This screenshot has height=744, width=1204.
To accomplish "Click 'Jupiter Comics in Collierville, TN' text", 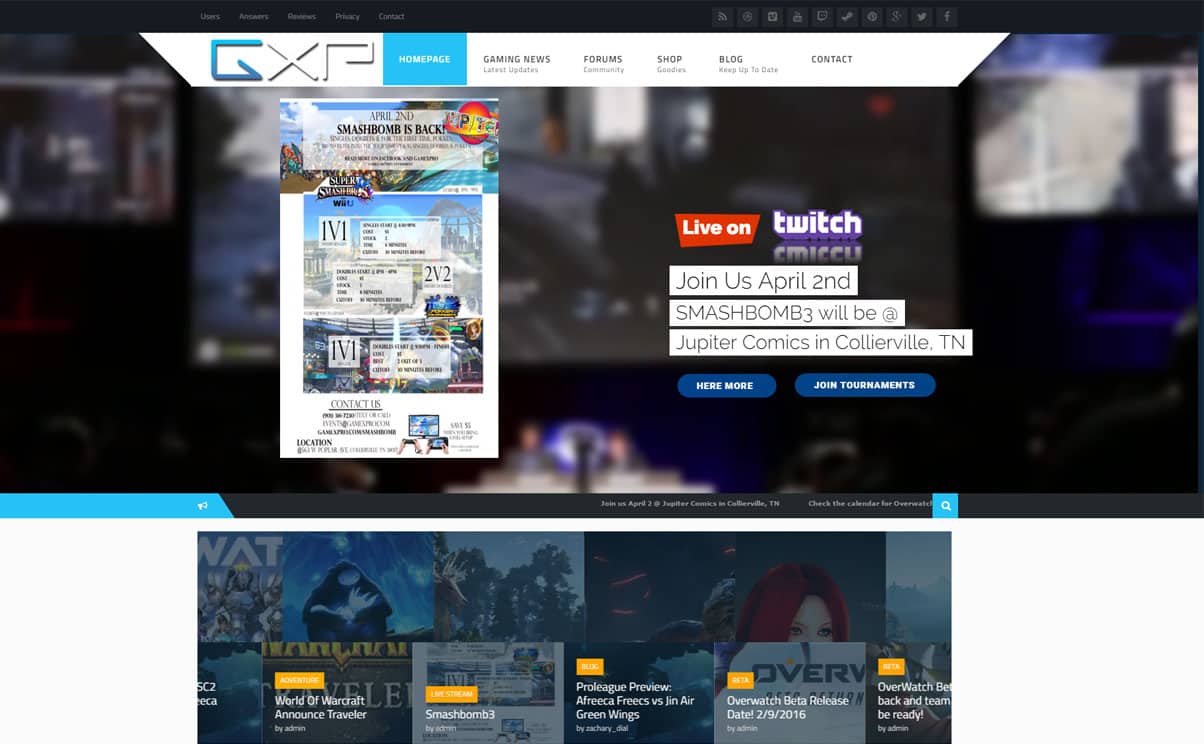I will 820,342.
